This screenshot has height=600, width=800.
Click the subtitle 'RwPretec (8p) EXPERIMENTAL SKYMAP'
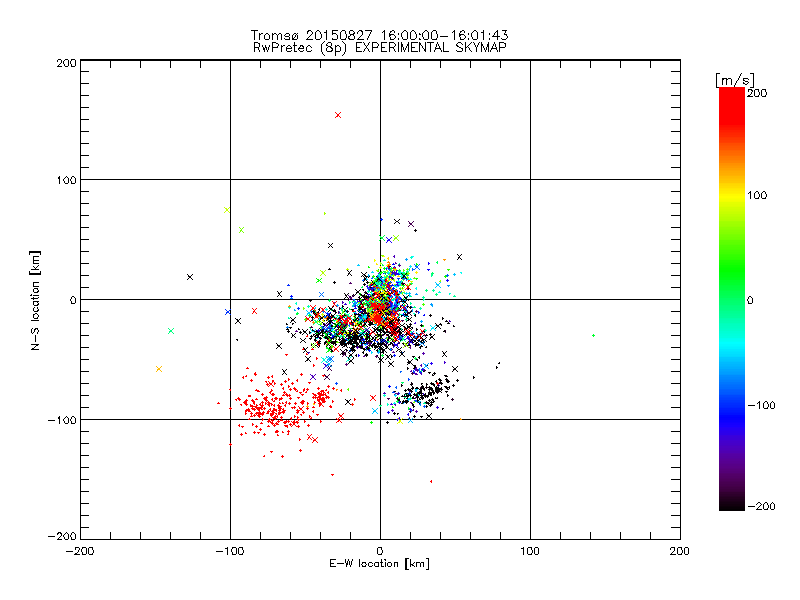click(380, 48)
